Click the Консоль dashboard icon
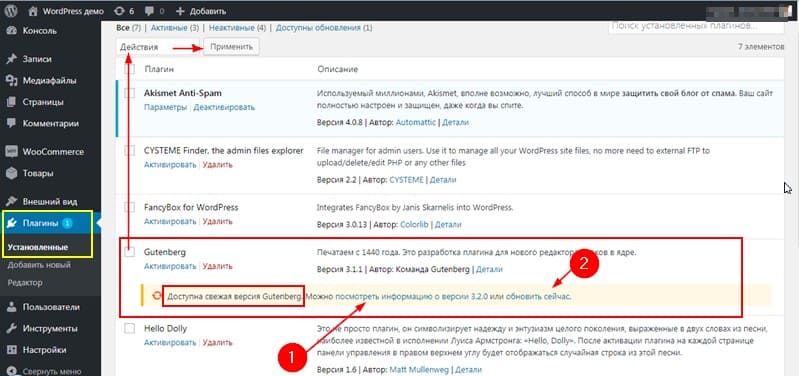The image size is (799, 376). click(11, 31)
